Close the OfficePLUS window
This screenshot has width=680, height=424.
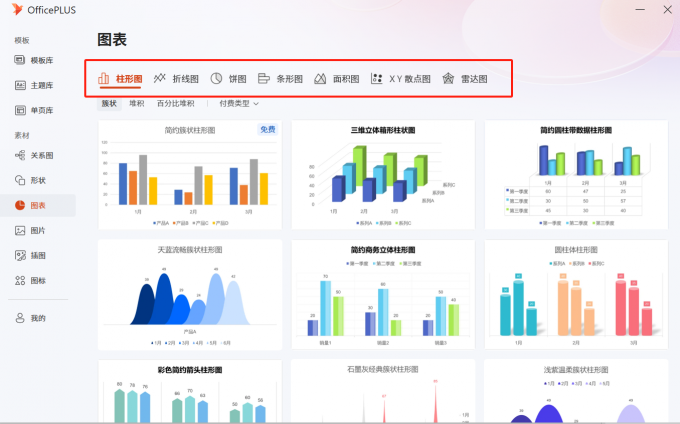(667, 10)
